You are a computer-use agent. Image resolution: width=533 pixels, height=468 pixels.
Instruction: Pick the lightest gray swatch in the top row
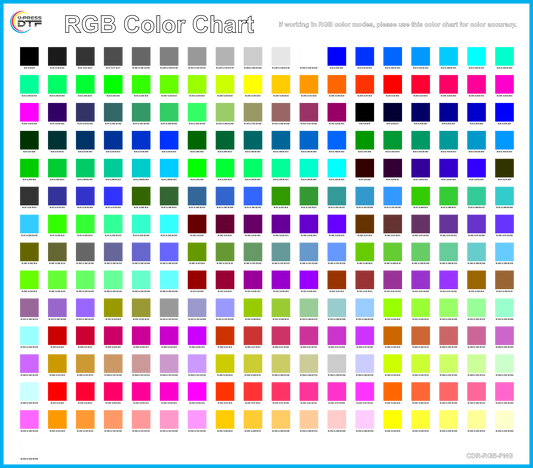point(281,56)
